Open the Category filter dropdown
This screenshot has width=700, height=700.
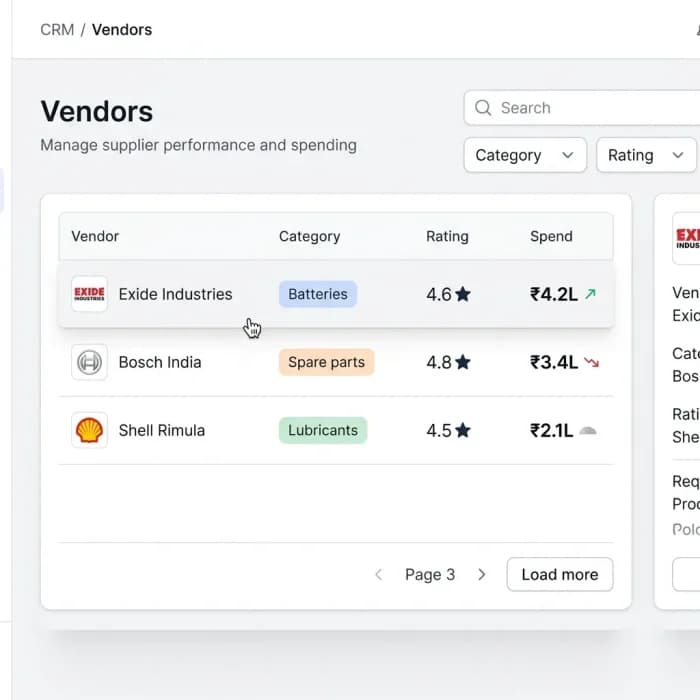(x=525, y=155)
